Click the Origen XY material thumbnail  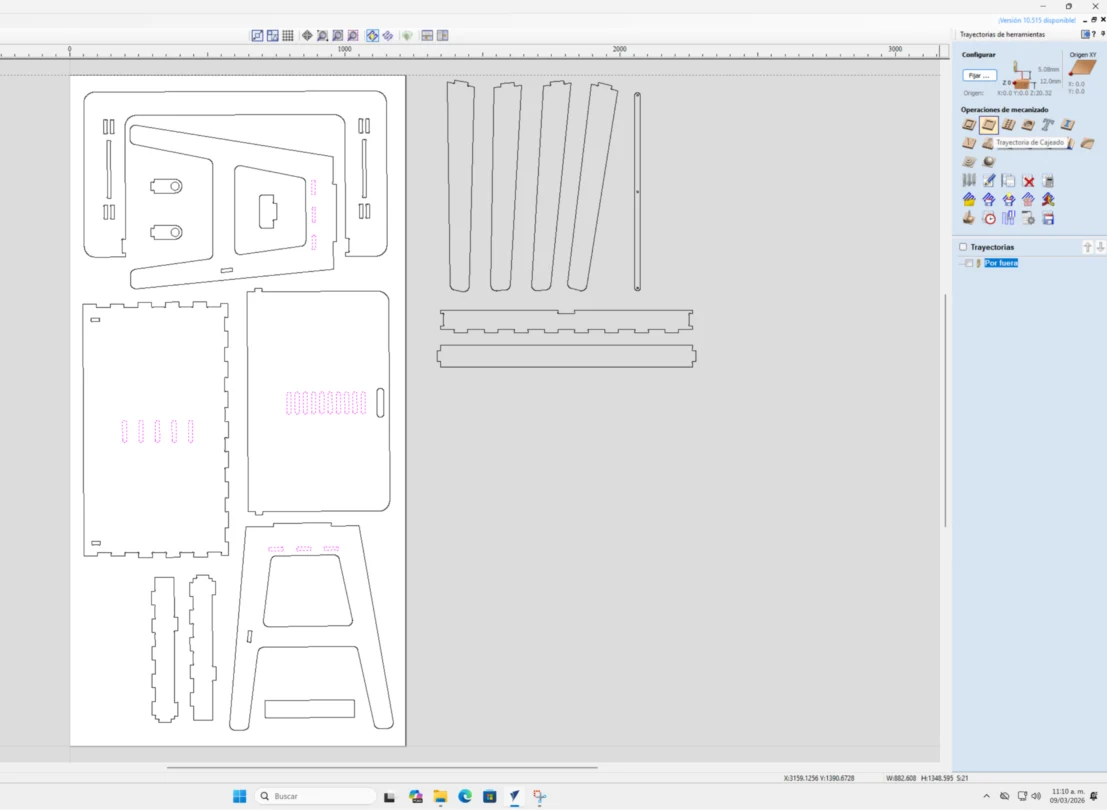1082,69
